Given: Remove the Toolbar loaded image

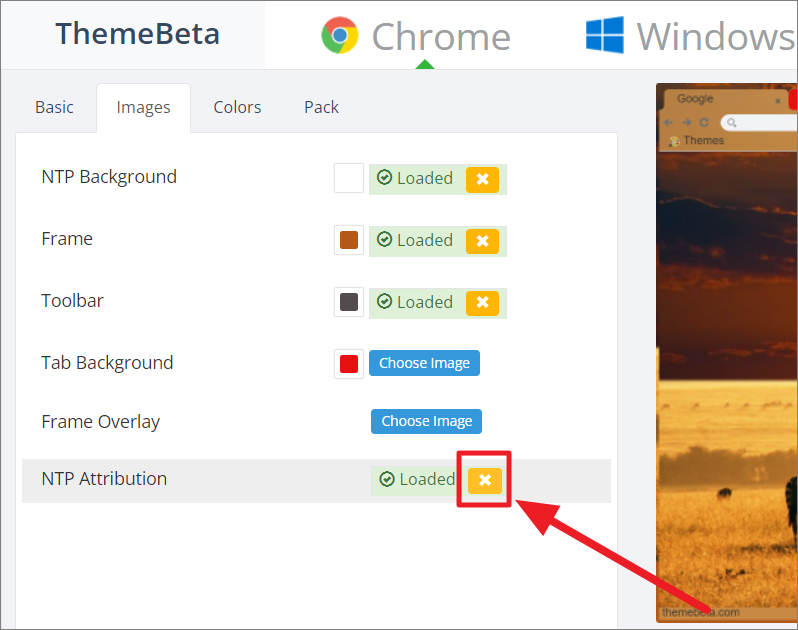Looking at the screenshot, I should [x=482, y=303].
